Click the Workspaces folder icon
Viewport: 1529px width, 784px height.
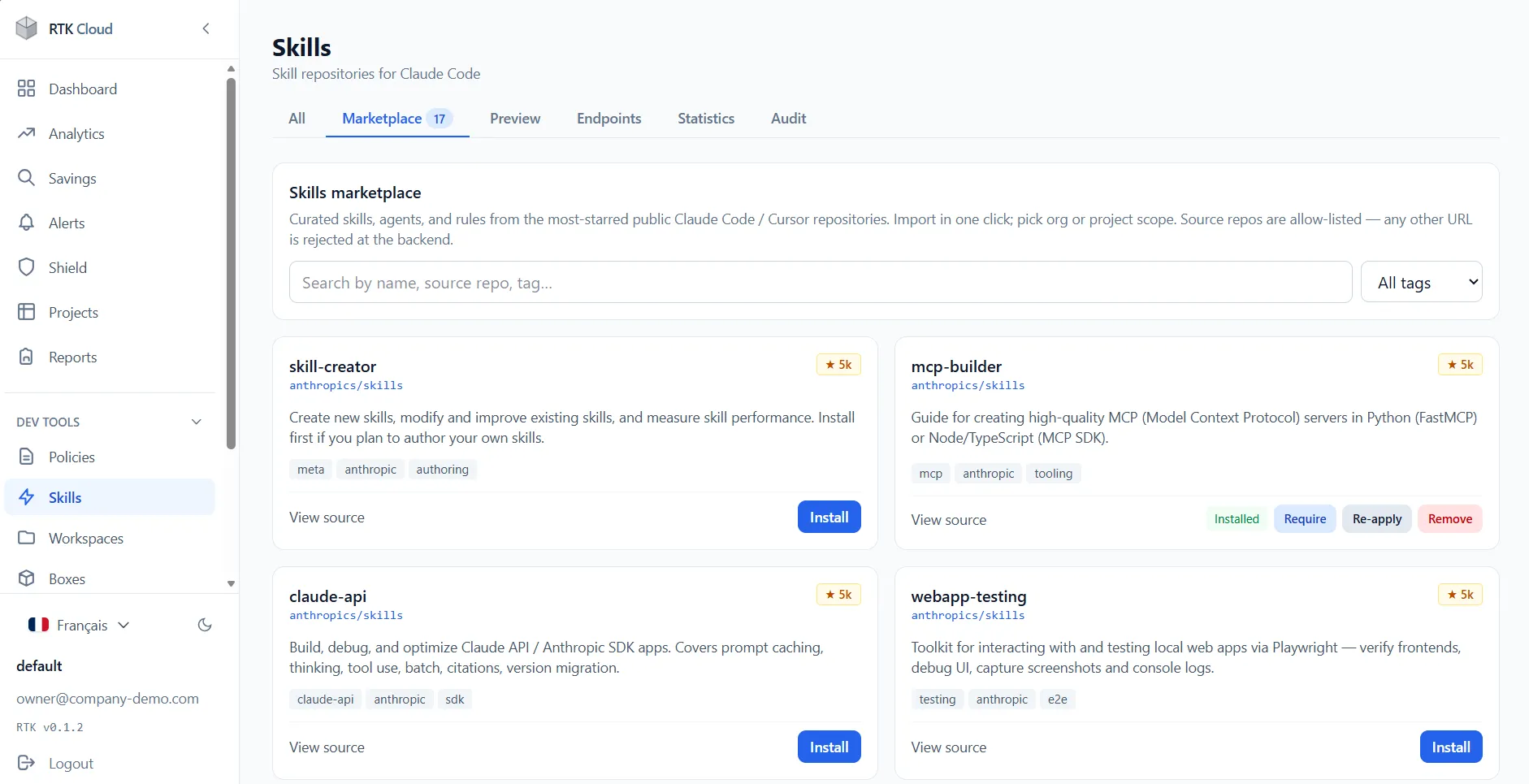27,538
